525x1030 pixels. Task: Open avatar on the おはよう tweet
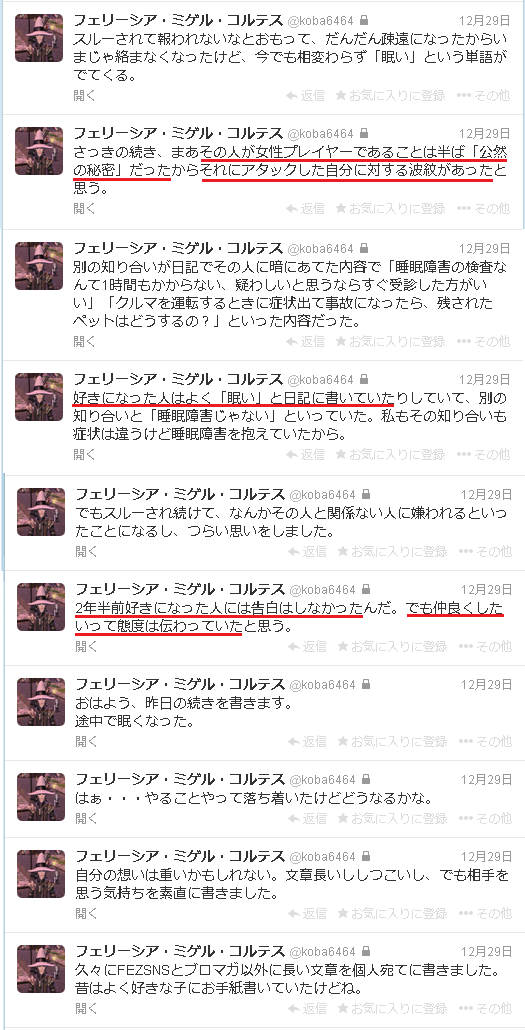pyautogui.click(x=41, y=702)
